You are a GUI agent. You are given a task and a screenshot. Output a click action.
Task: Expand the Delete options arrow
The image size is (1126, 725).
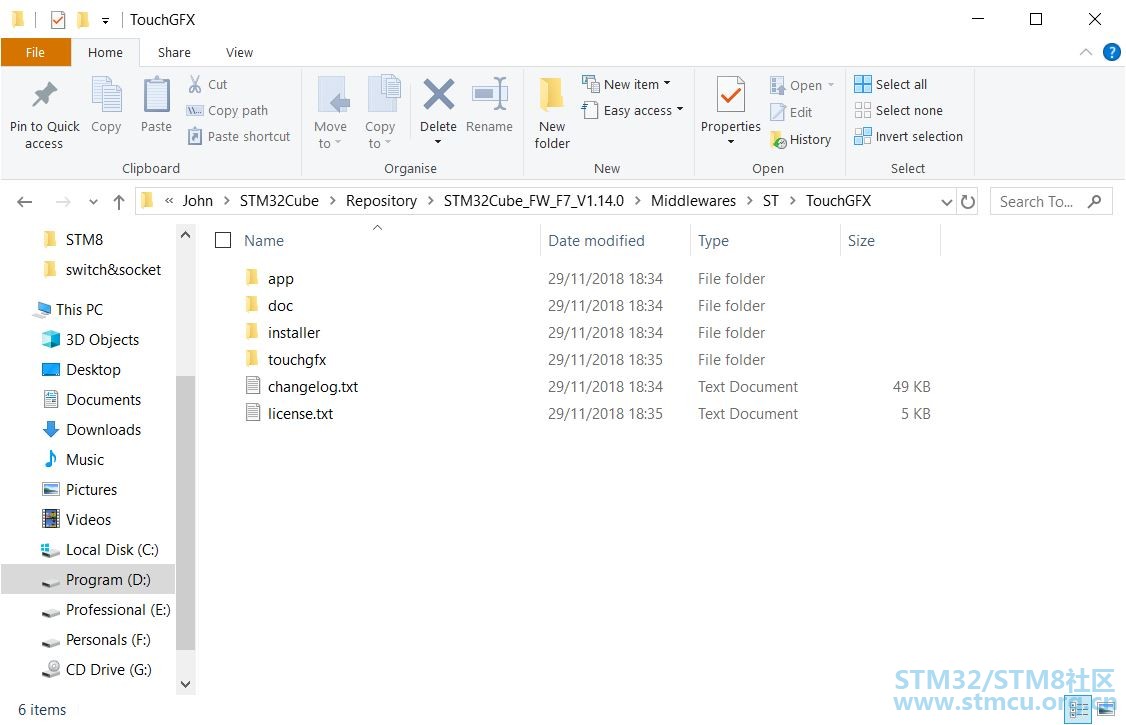click(x=438, y=142)
